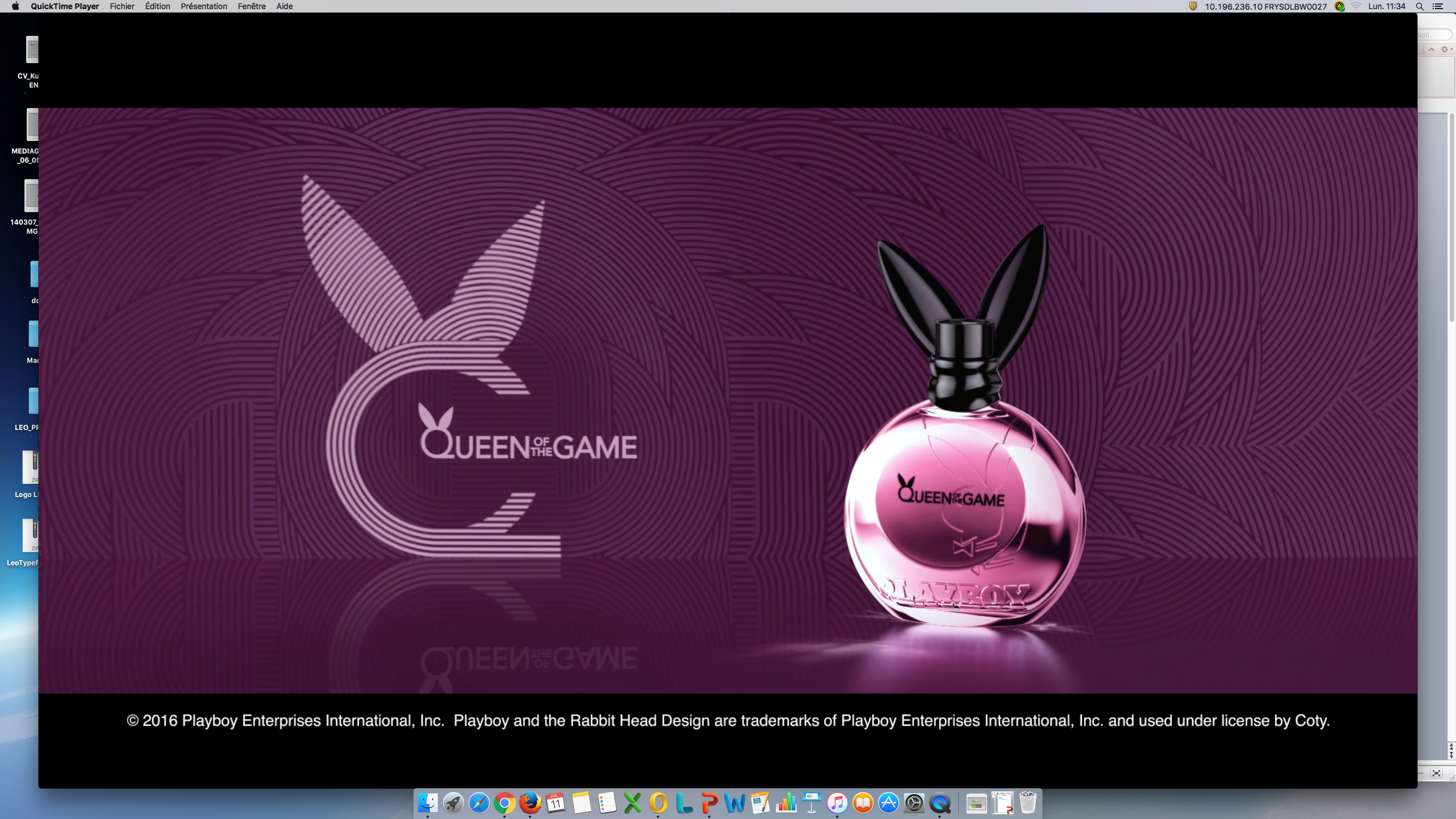Launch Firefox from the dock
The height and width of the screenshot is (819, 1456).
[530, 803]
